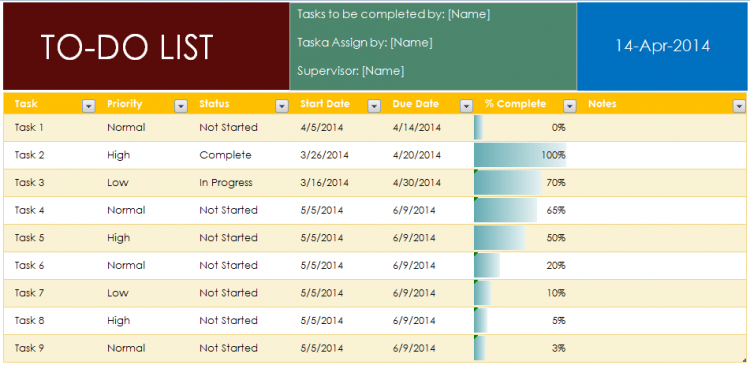
Task: Select the 100% progress bar for Task 2
Action: tap(520, 155)
